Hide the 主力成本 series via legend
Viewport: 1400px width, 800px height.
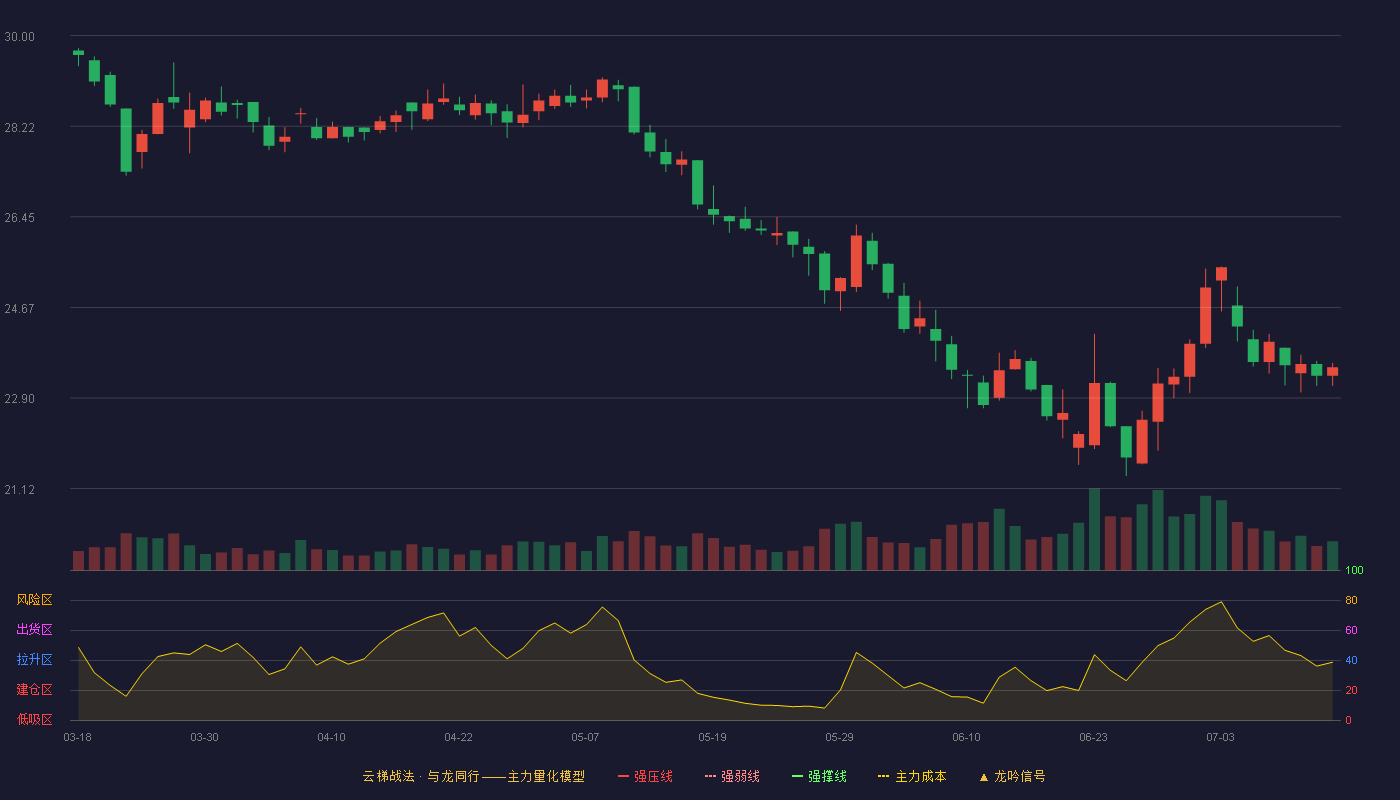pyautogui.click(x=912, y=776)
